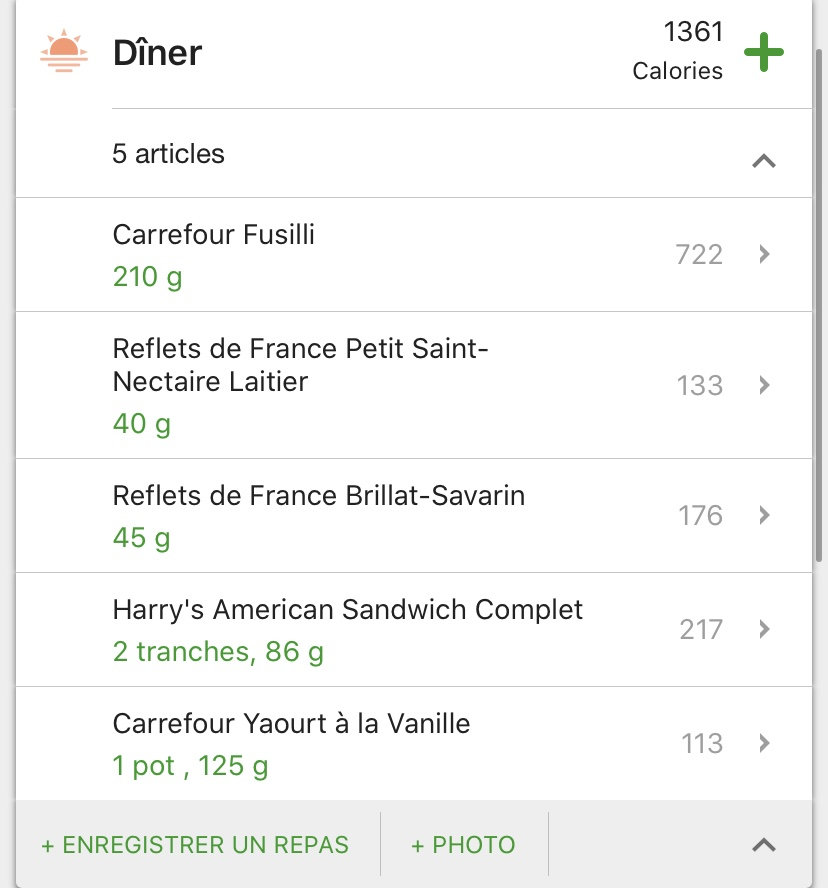The height and width of the screenshot is (888, 828).
Task: Open details arrow for Harry's American Sandwich
Action: [x=764, y=629]
